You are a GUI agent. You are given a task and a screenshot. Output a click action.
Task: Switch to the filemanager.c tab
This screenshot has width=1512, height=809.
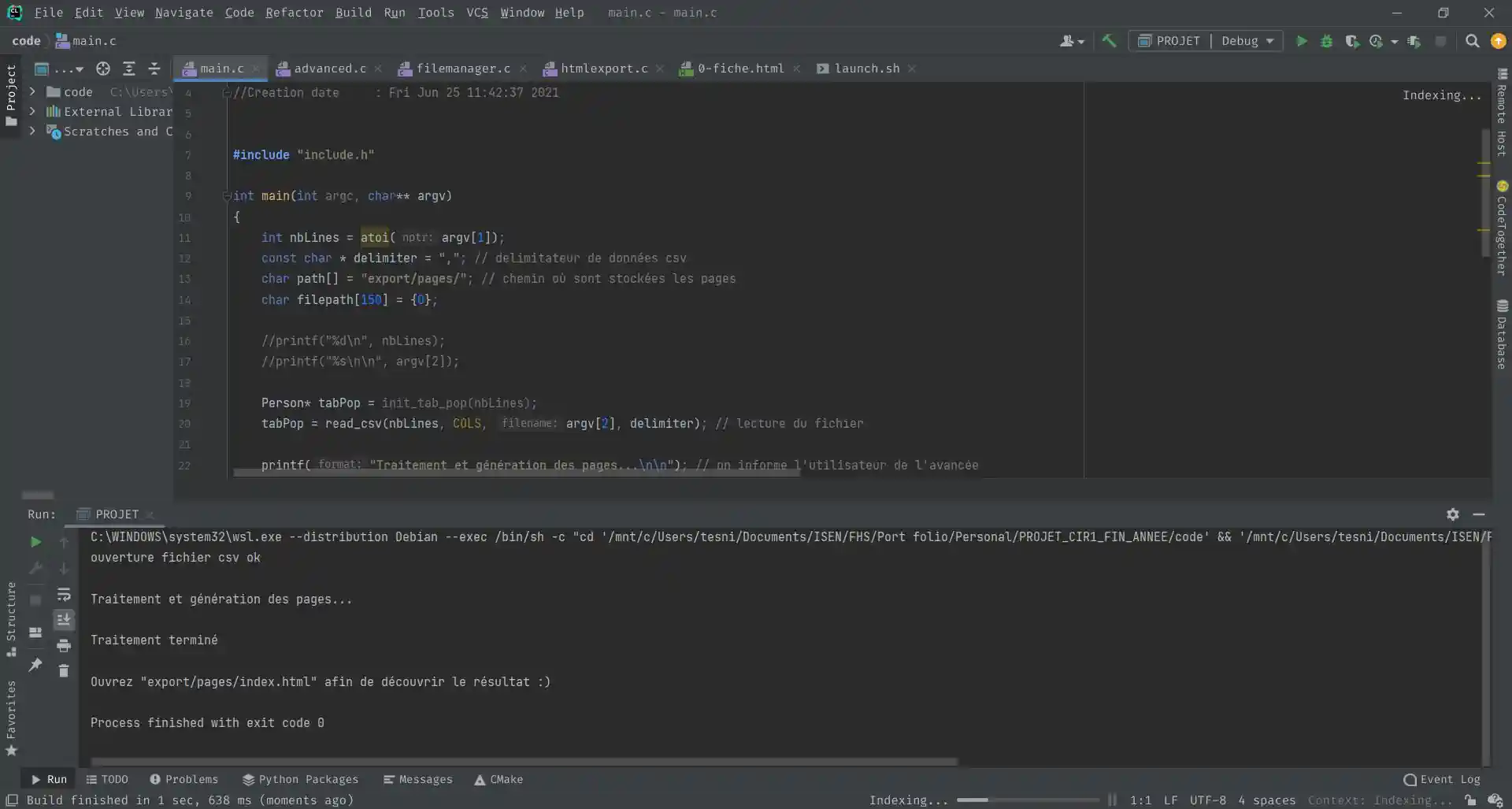pos(463,69)
